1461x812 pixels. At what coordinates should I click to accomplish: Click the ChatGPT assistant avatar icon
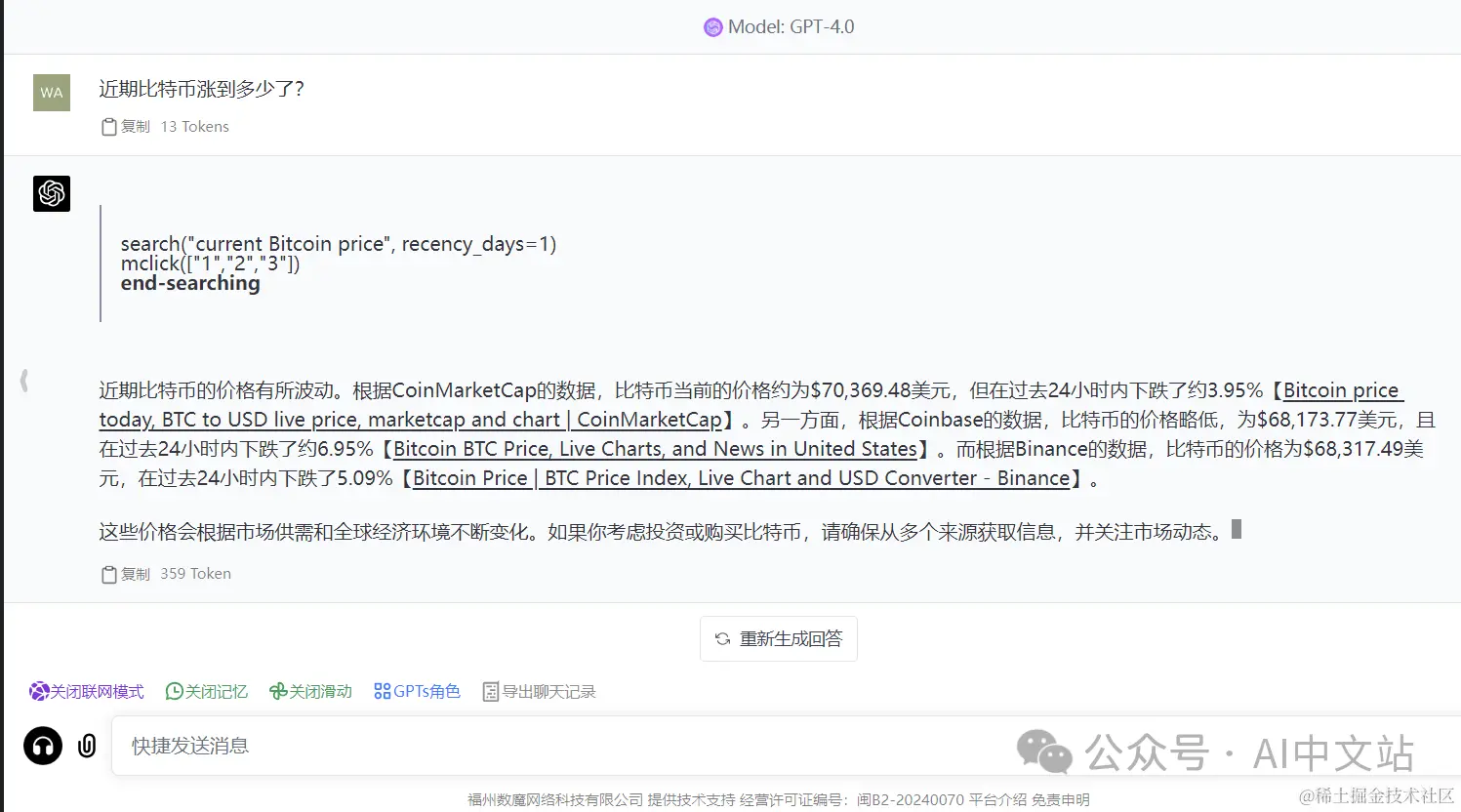pyautogui.click(x=52, y=193)
